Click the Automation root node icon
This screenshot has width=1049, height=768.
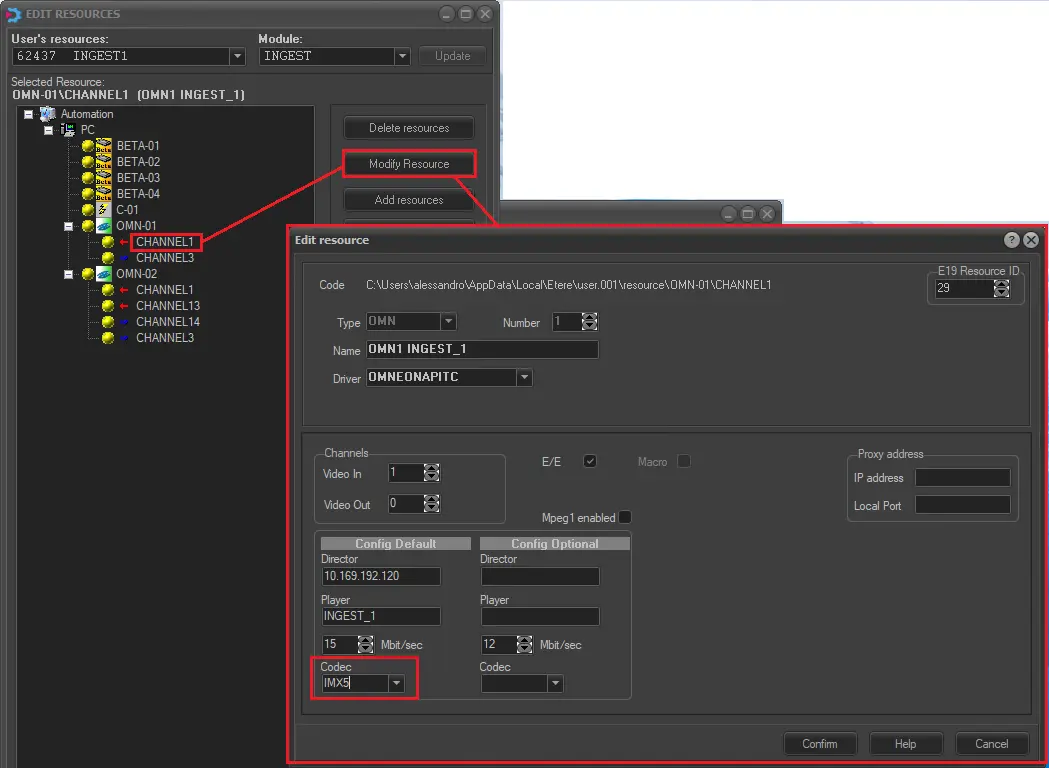(x=48, y=114)
